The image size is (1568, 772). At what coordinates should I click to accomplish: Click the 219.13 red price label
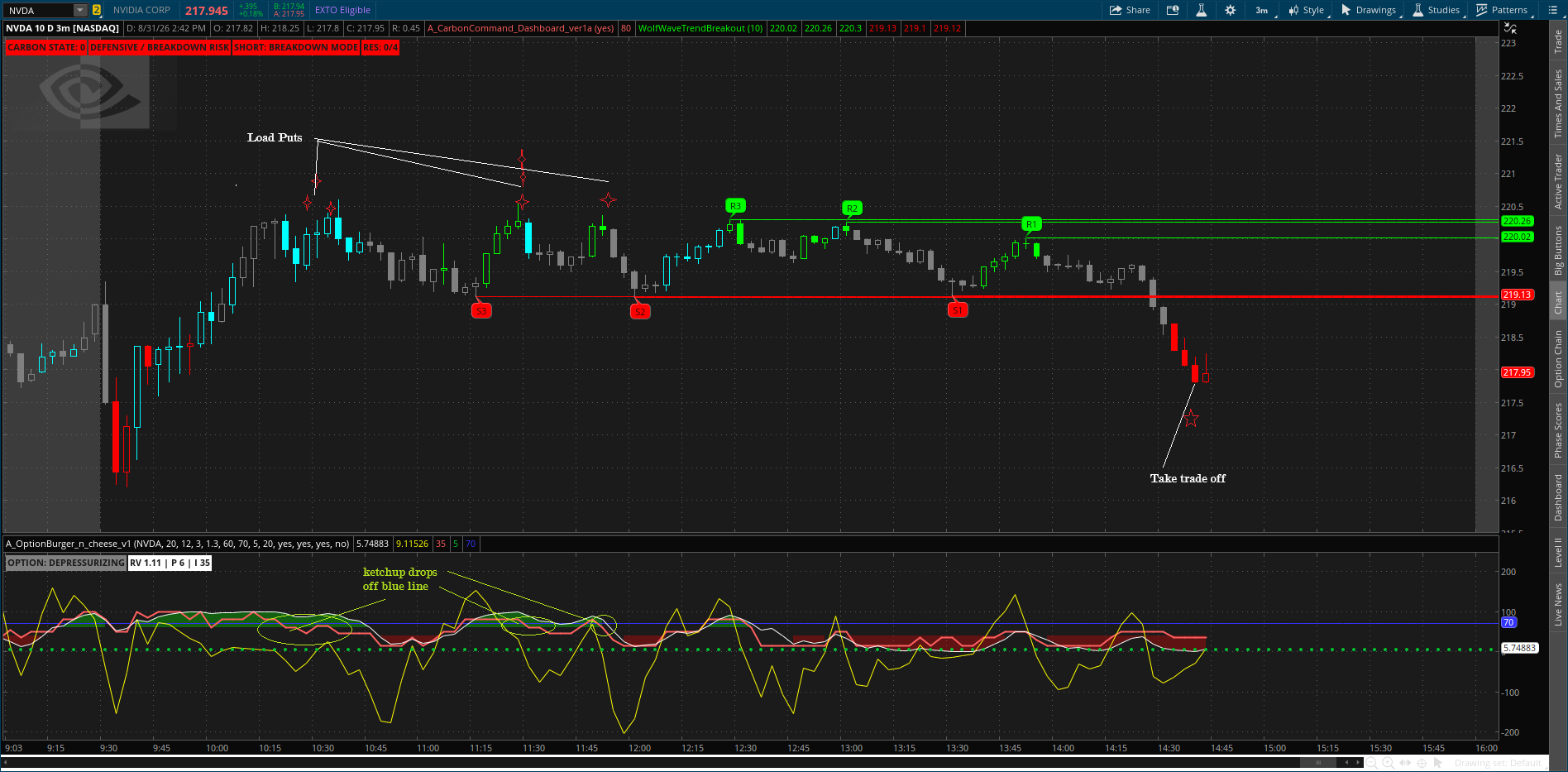pyautogui.click(x=1517, y=295)
